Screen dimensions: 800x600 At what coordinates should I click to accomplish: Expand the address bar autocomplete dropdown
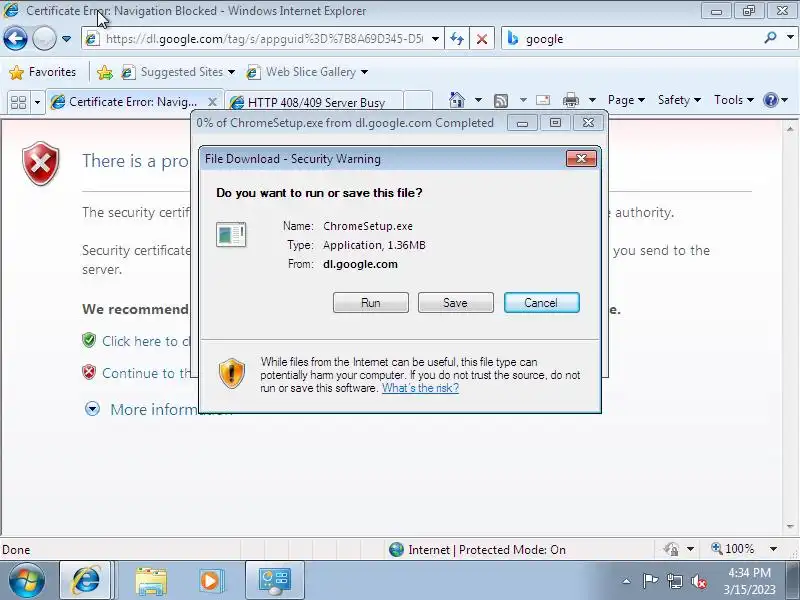(x=435, y=39)
